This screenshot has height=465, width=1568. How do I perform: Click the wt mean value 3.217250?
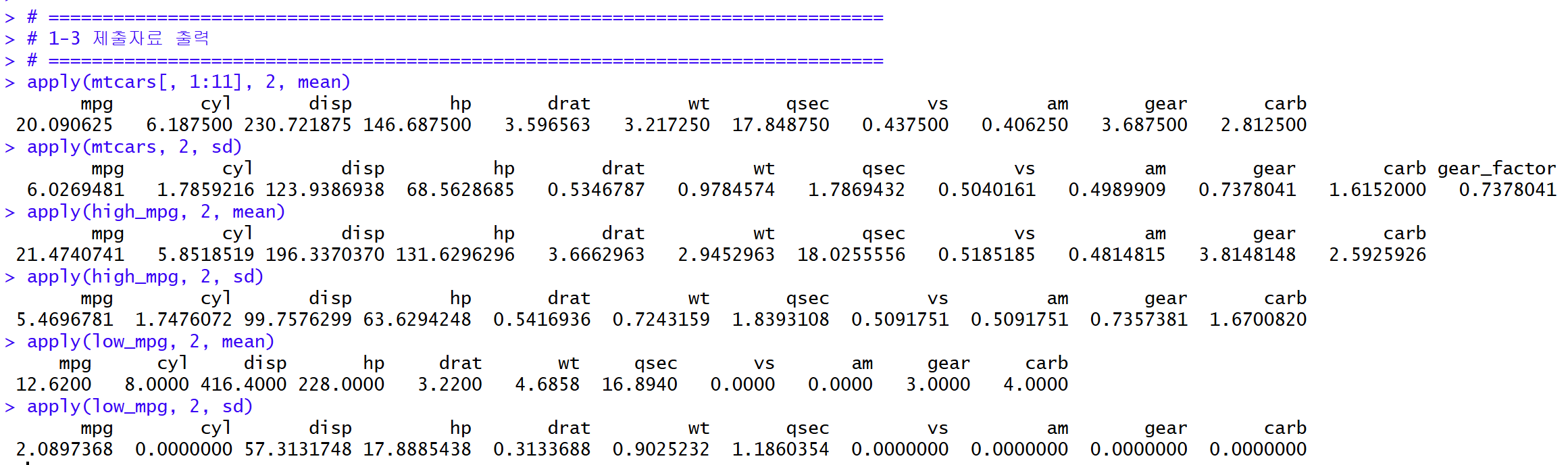(667, 125)
